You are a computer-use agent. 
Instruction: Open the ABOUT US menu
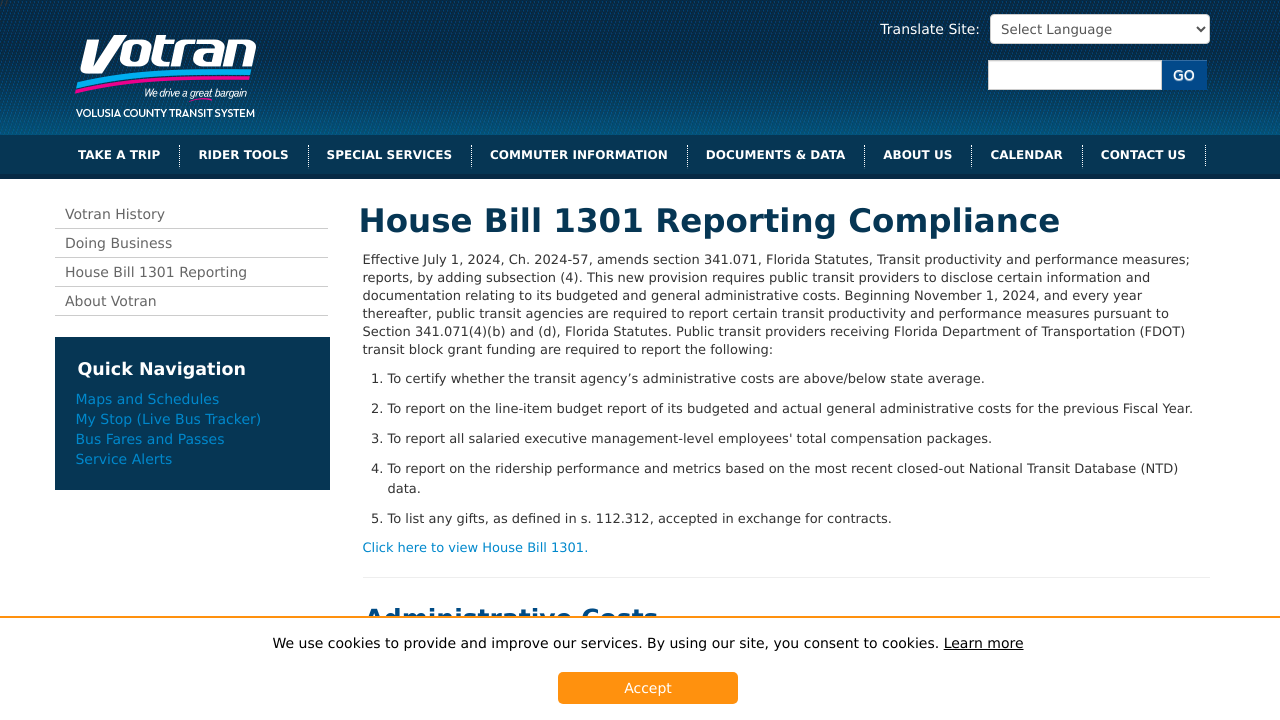[x=916, y=155]
